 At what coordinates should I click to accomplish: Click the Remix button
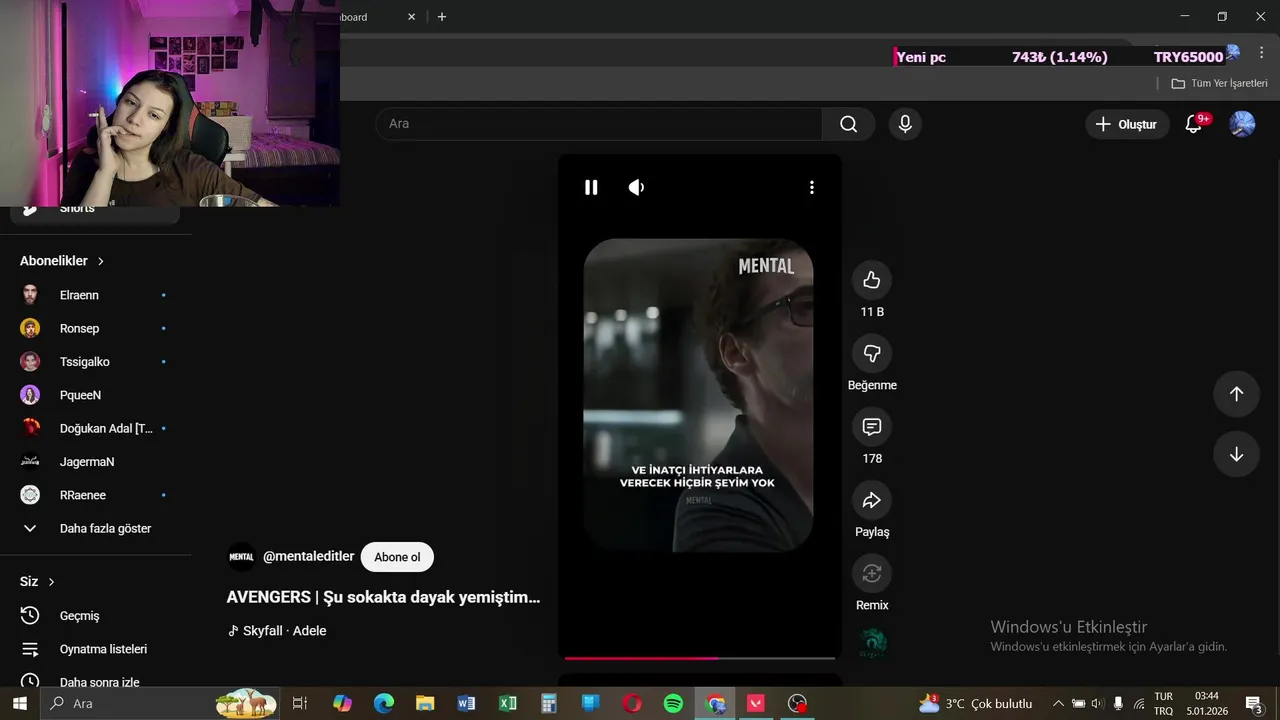(872, 573)
